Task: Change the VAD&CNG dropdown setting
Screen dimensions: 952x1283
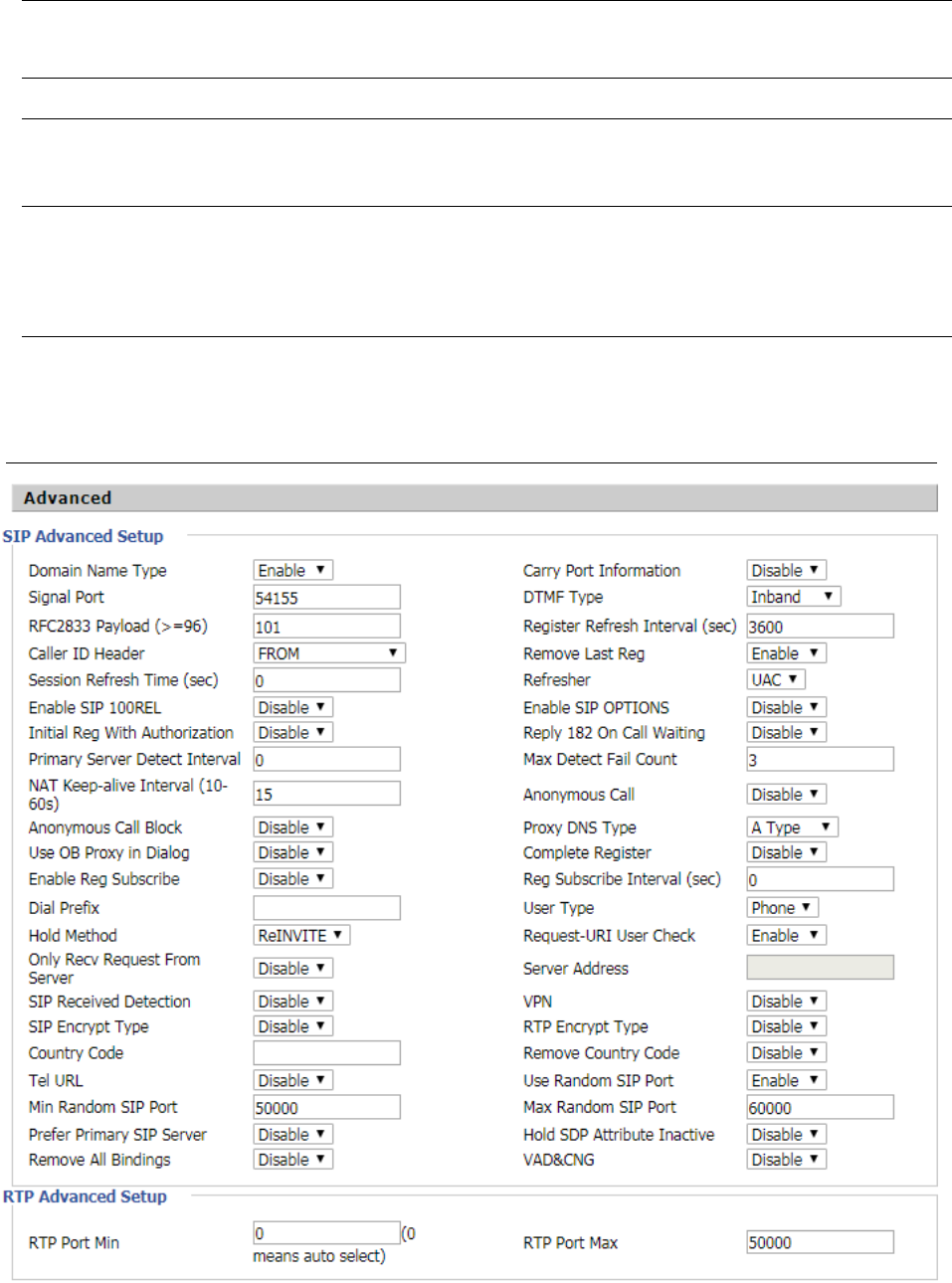Action: click(786, 1160)
